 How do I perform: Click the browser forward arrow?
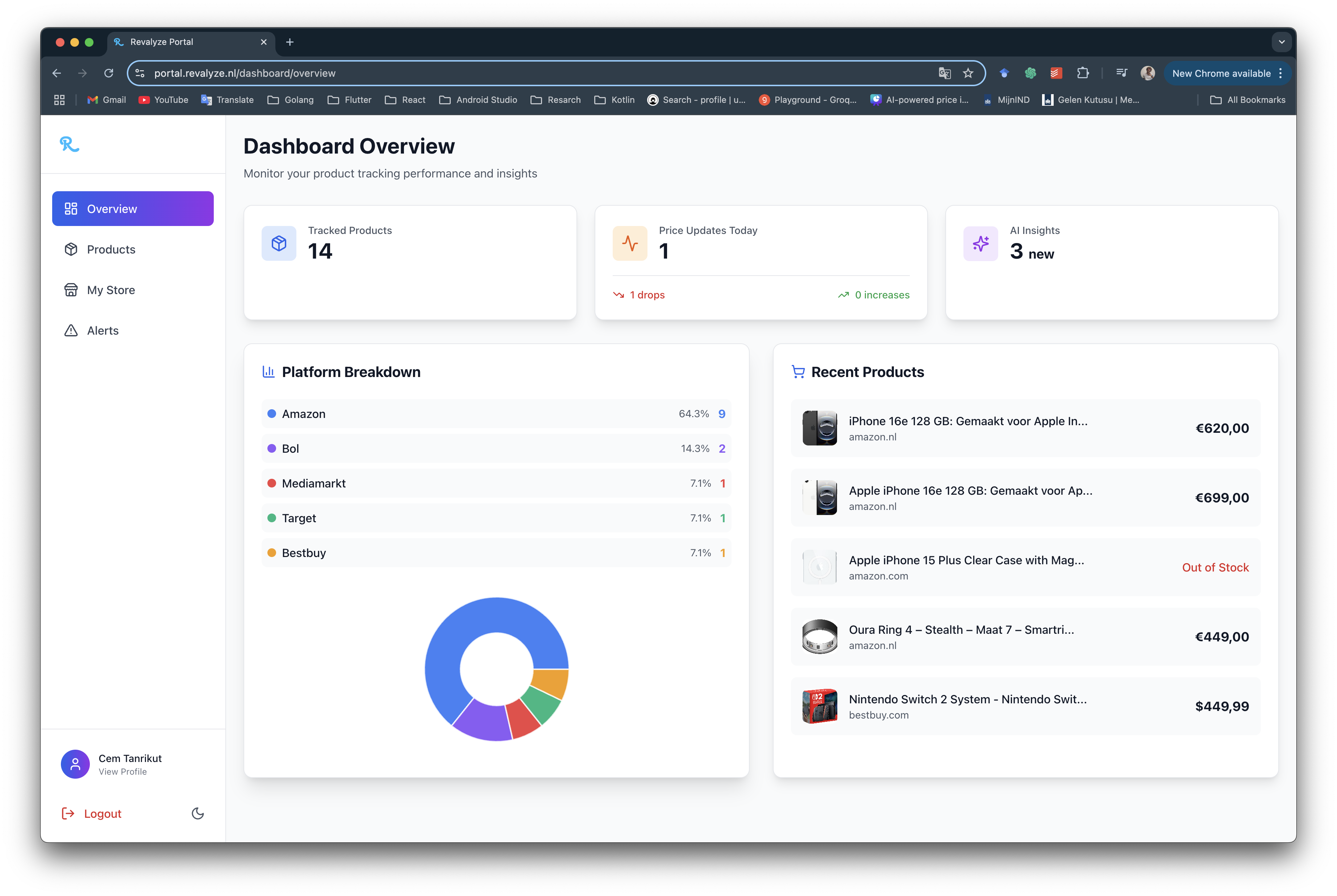[82, 73]
